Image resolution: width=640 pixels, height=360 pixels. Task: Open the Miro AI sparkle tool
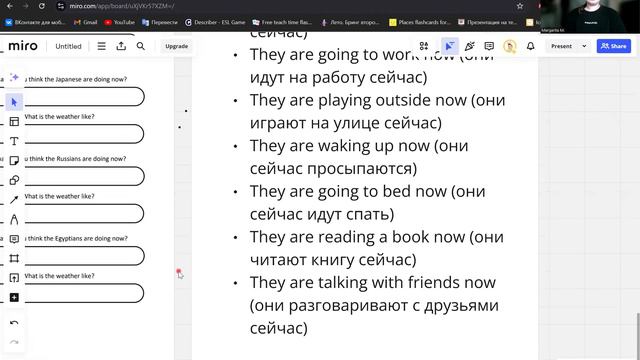14,78
